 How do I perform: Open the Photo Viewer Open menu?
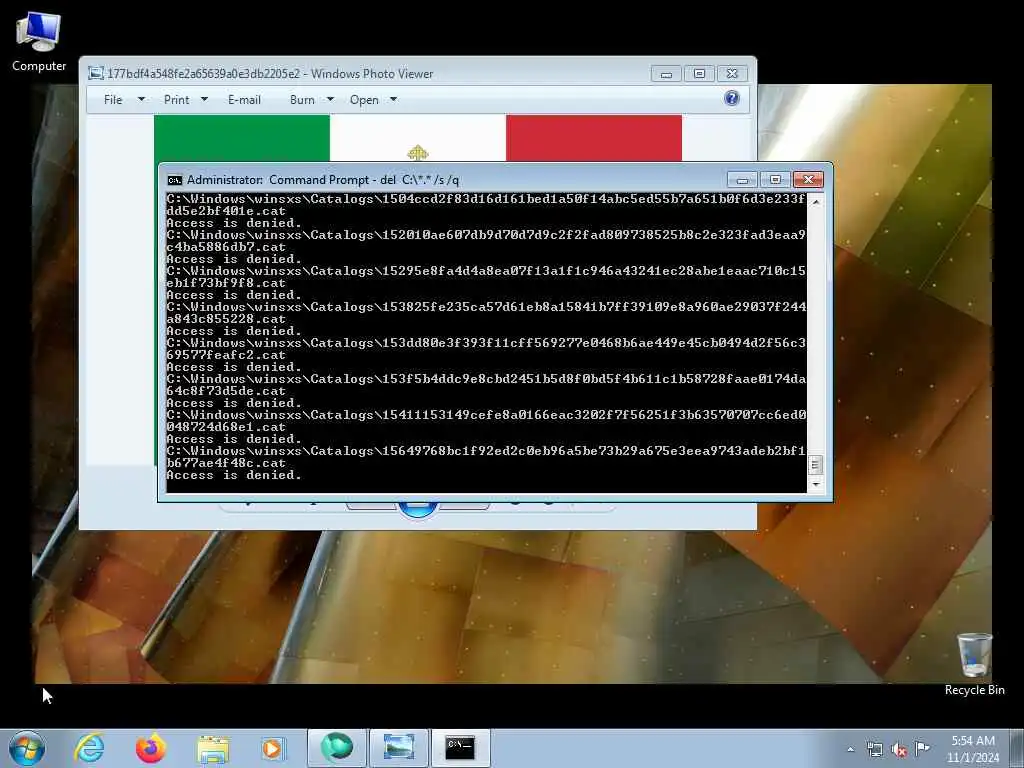[x=364, y=100]
